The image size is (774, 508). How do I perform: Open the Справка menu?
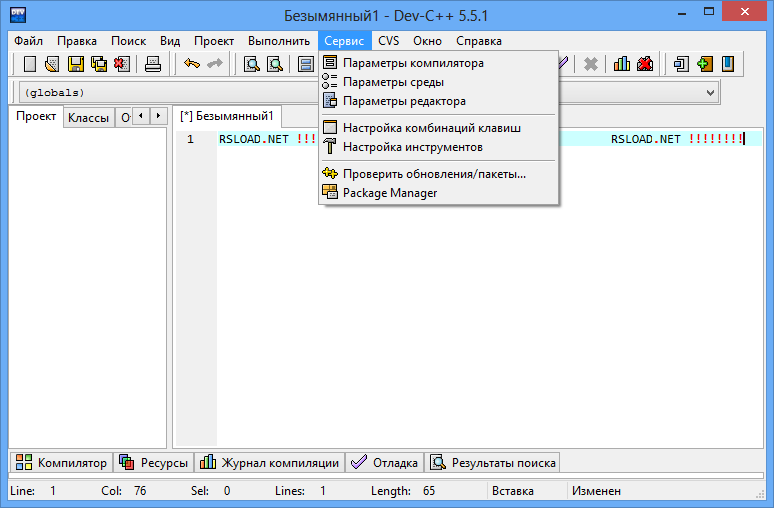coord(479,41)
